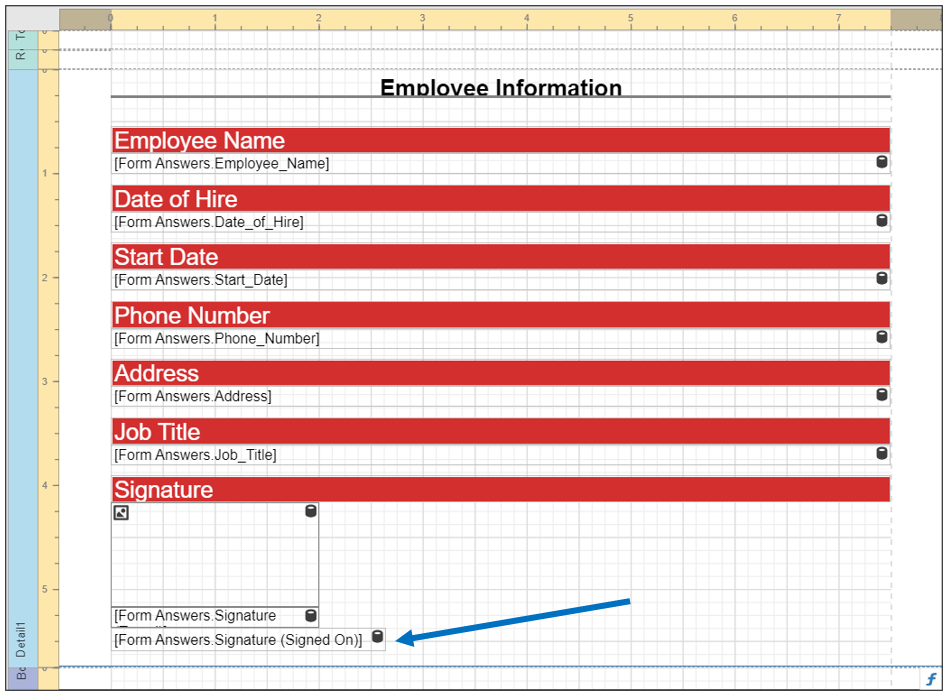
Task: Select the Employee Information title label
Action: 501,88
